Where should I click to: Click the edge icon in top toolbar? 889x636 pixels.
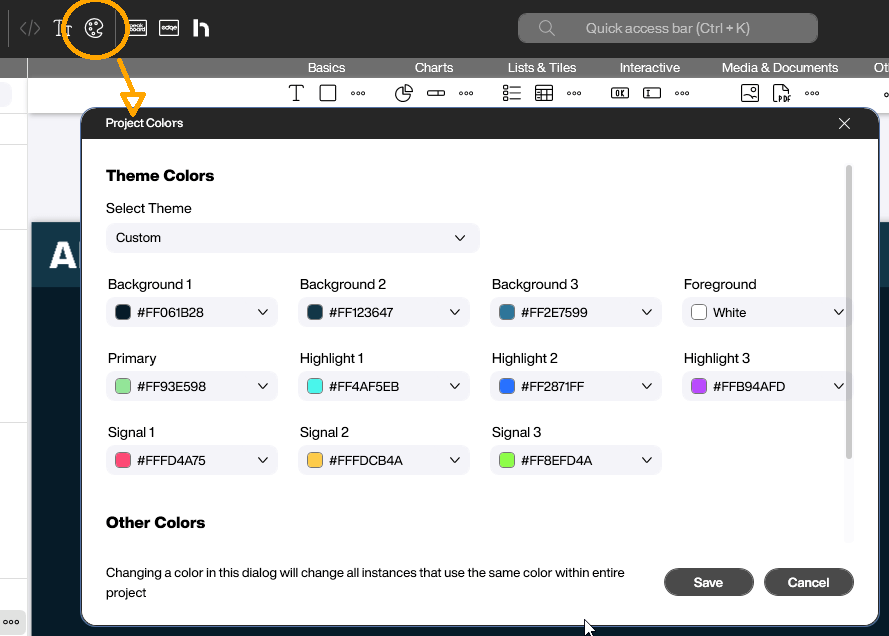coord(169,28)
